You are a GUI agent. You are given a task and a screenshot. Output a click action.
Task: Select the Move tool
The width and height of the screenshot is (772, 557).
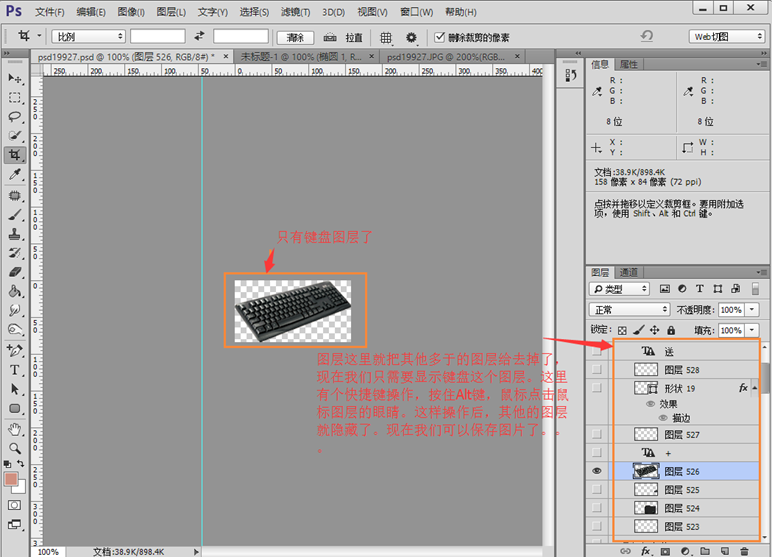coord(15,78)
